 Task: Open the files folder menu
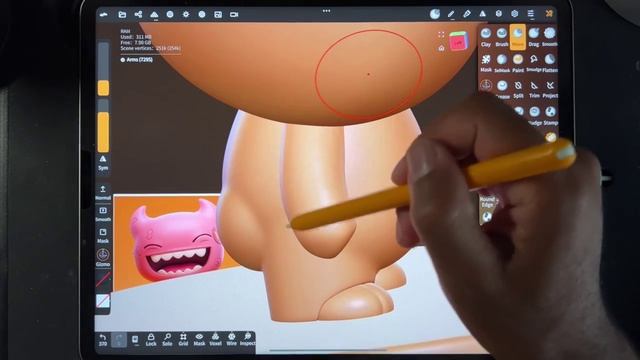[x=122, y=14]
